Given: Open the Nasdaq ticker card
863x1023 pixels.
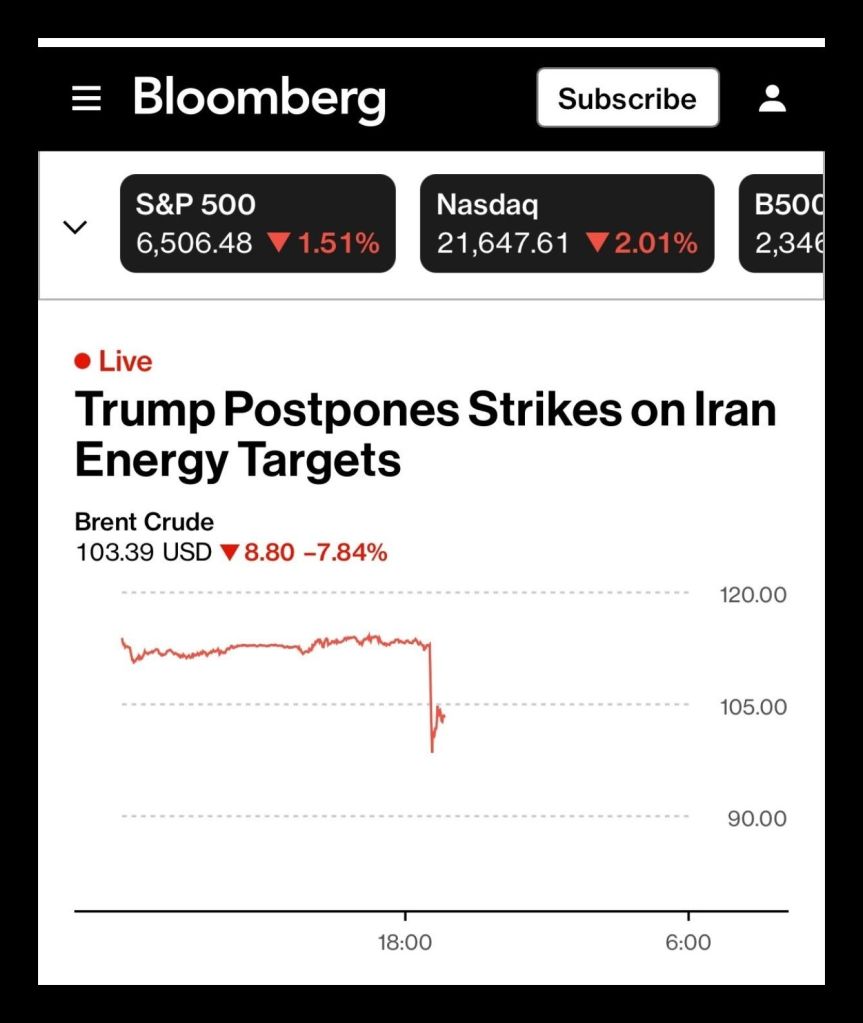Looking at the screenshot, I should coord(566,224).
